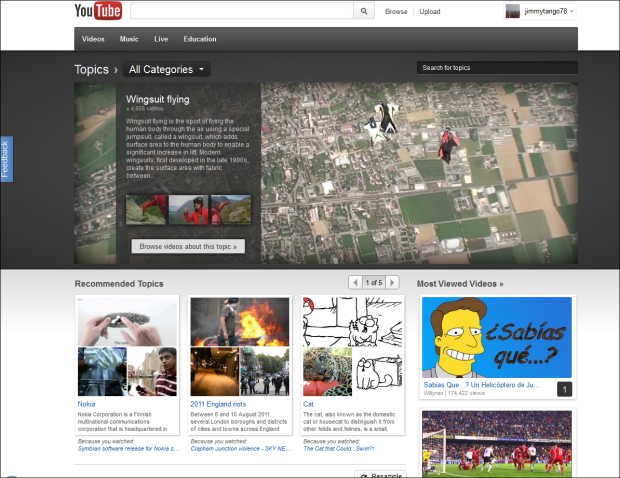
Task: Select the Live tab
Action: pyautogui.click(x=161, y=39)
